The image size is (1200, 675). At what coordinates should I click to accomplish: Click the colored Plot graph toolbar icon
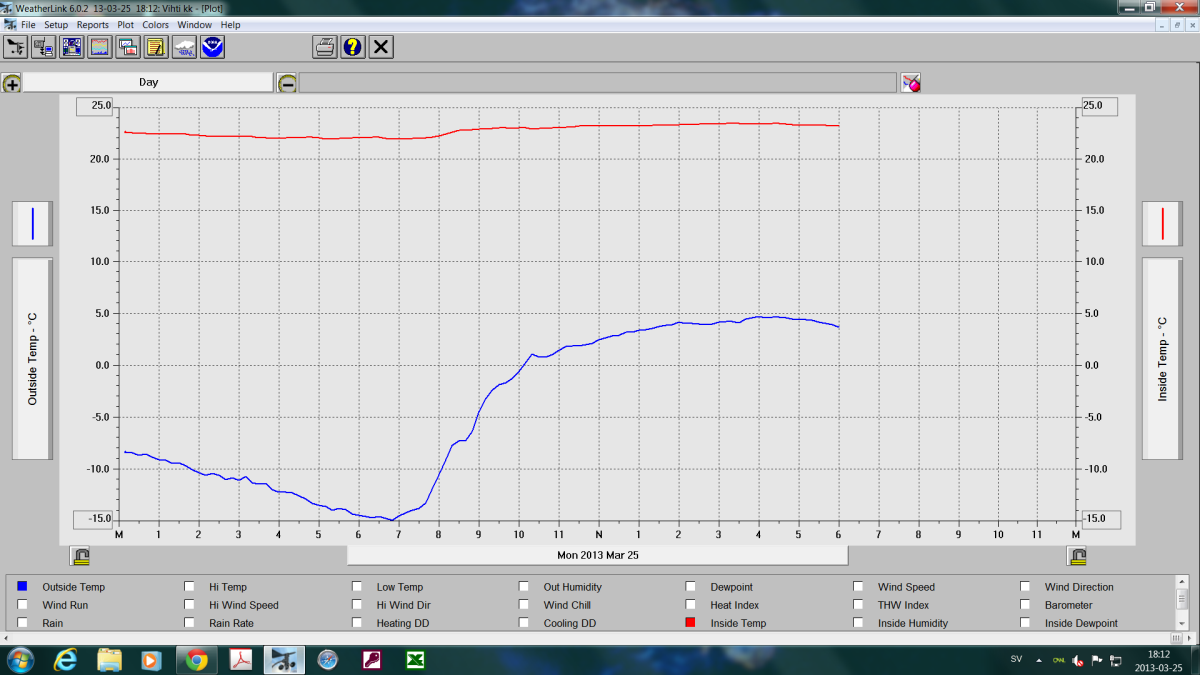pos(100,47)
